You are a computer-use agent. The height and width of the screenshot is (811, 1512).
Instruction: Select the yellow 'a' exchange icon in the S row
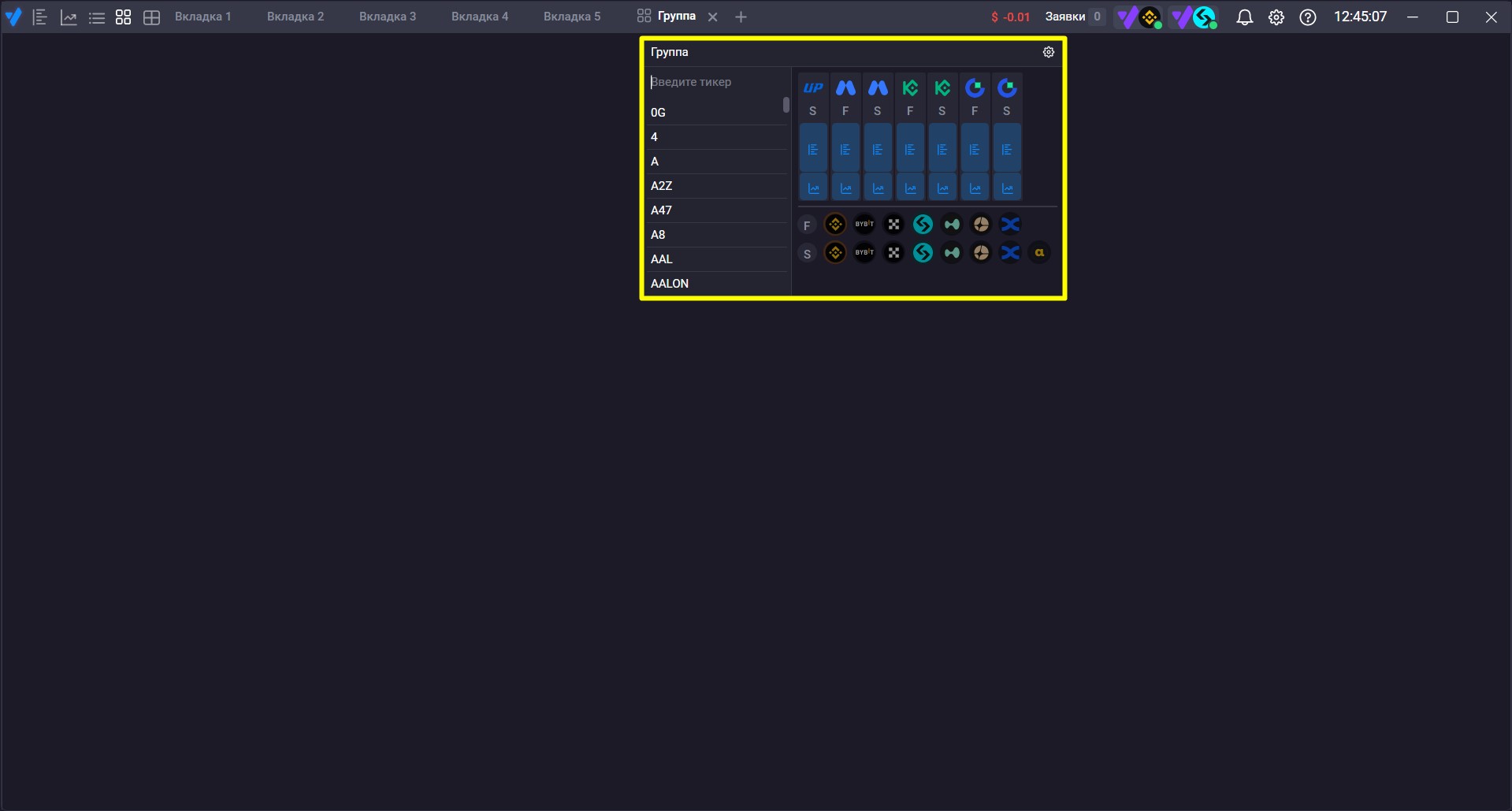point(1039,253)
